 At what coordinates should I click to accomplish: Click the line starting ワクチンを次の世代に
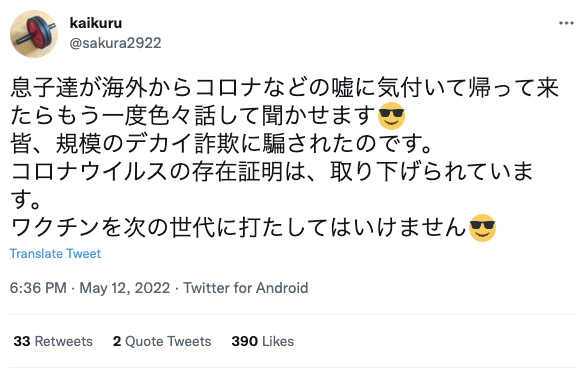[x=253, y=228]
